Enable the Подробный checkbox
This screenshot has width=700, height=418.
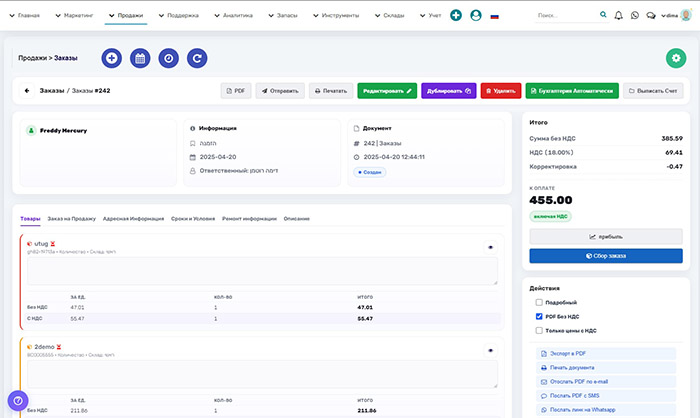point(540,302)
